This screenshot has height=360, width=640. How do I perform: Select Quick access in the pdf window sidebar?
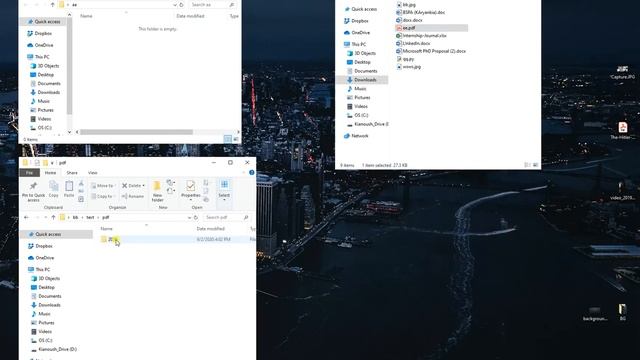[x=56, y=234]
